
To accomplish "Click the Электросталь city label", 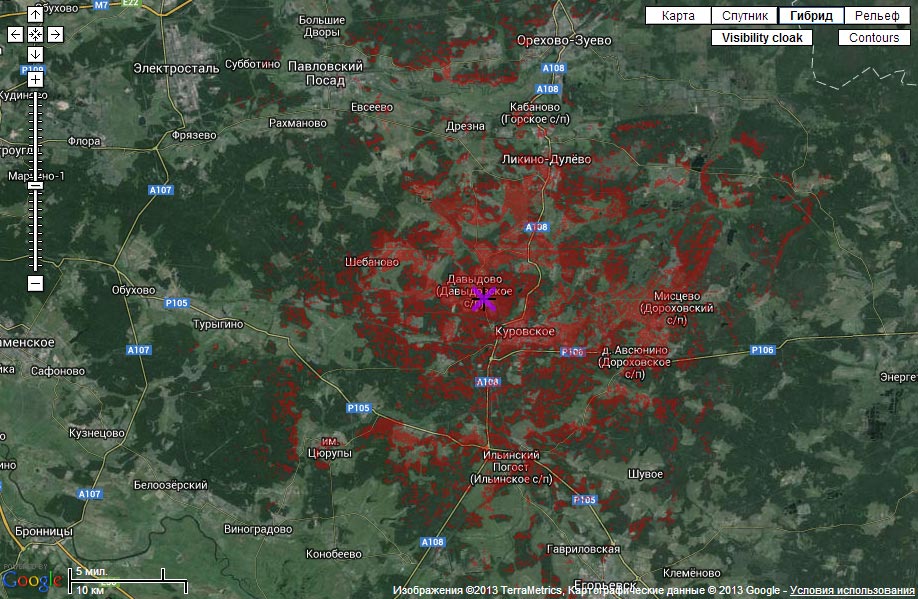I will pos(176,68).
